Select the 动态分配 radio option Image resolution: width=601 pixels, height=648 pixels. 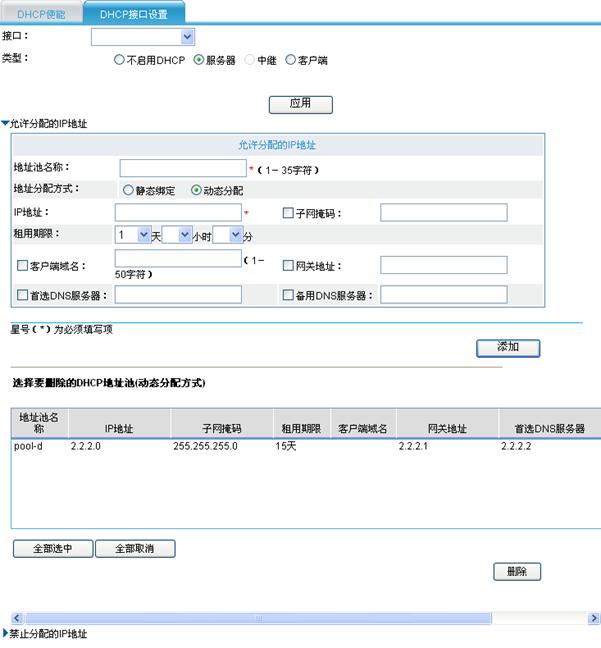coord(196,190)
